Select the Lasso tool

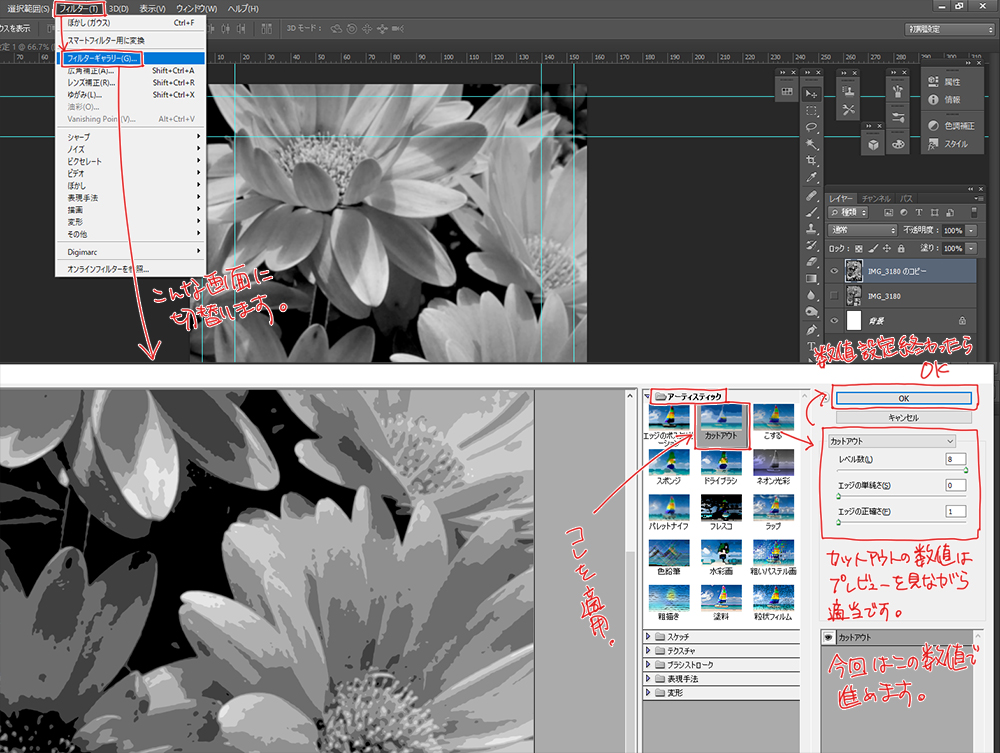point(811,127)
